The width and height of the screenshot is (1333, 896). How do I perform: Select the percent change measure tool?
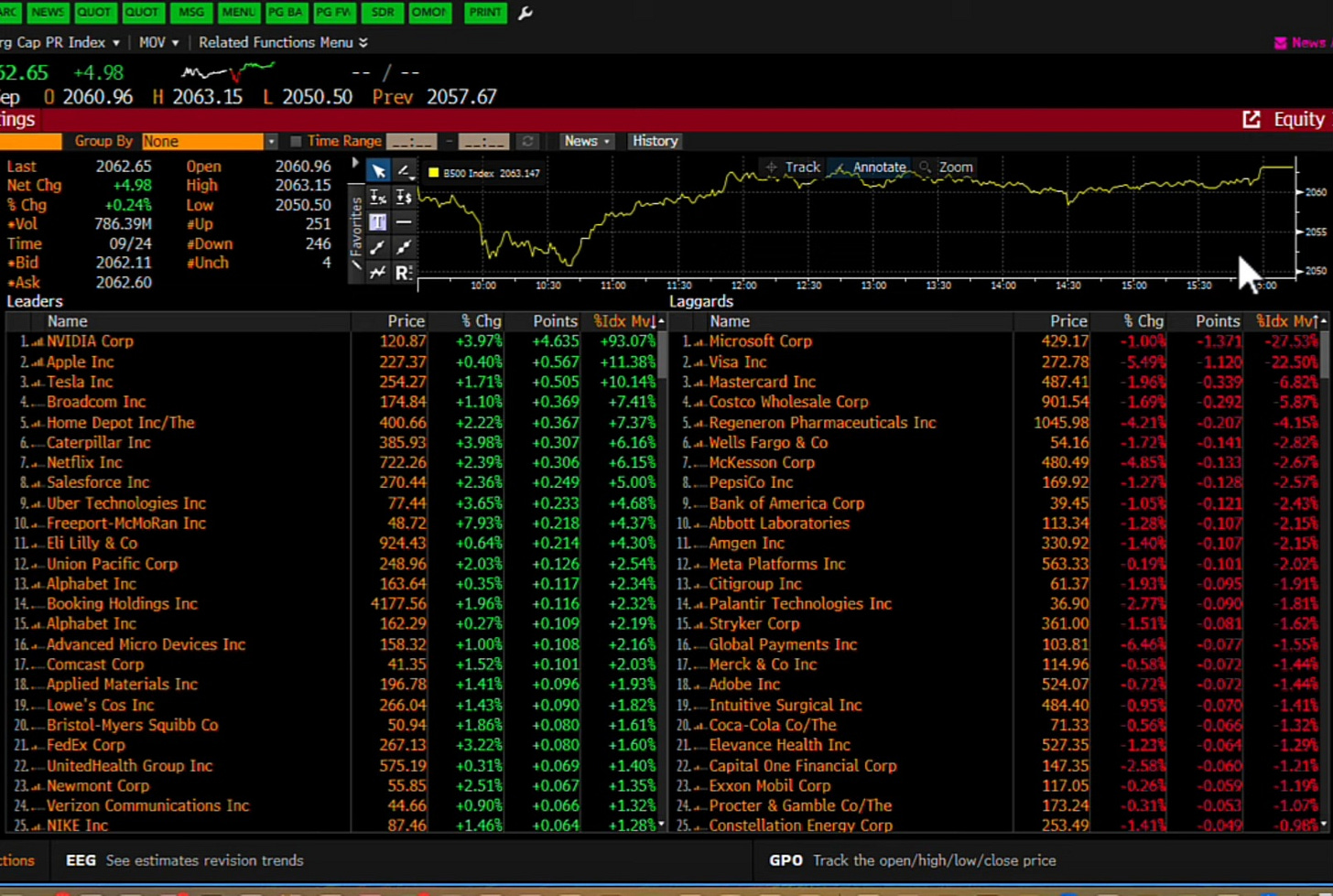[x=378, y=197]
